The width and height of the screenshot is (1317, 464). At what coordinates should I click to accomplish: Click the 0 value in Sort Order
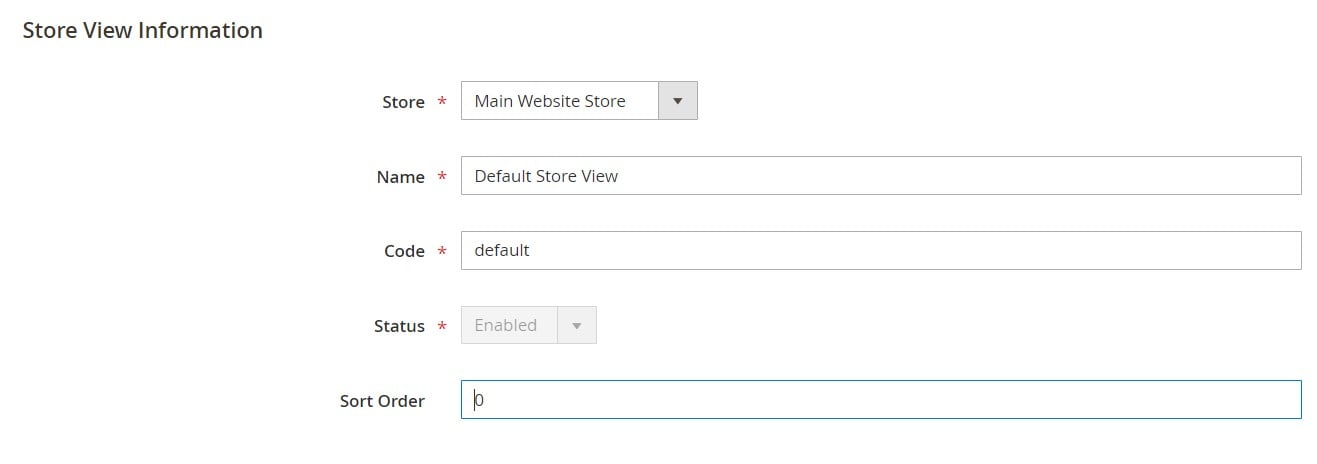(479, 401)
